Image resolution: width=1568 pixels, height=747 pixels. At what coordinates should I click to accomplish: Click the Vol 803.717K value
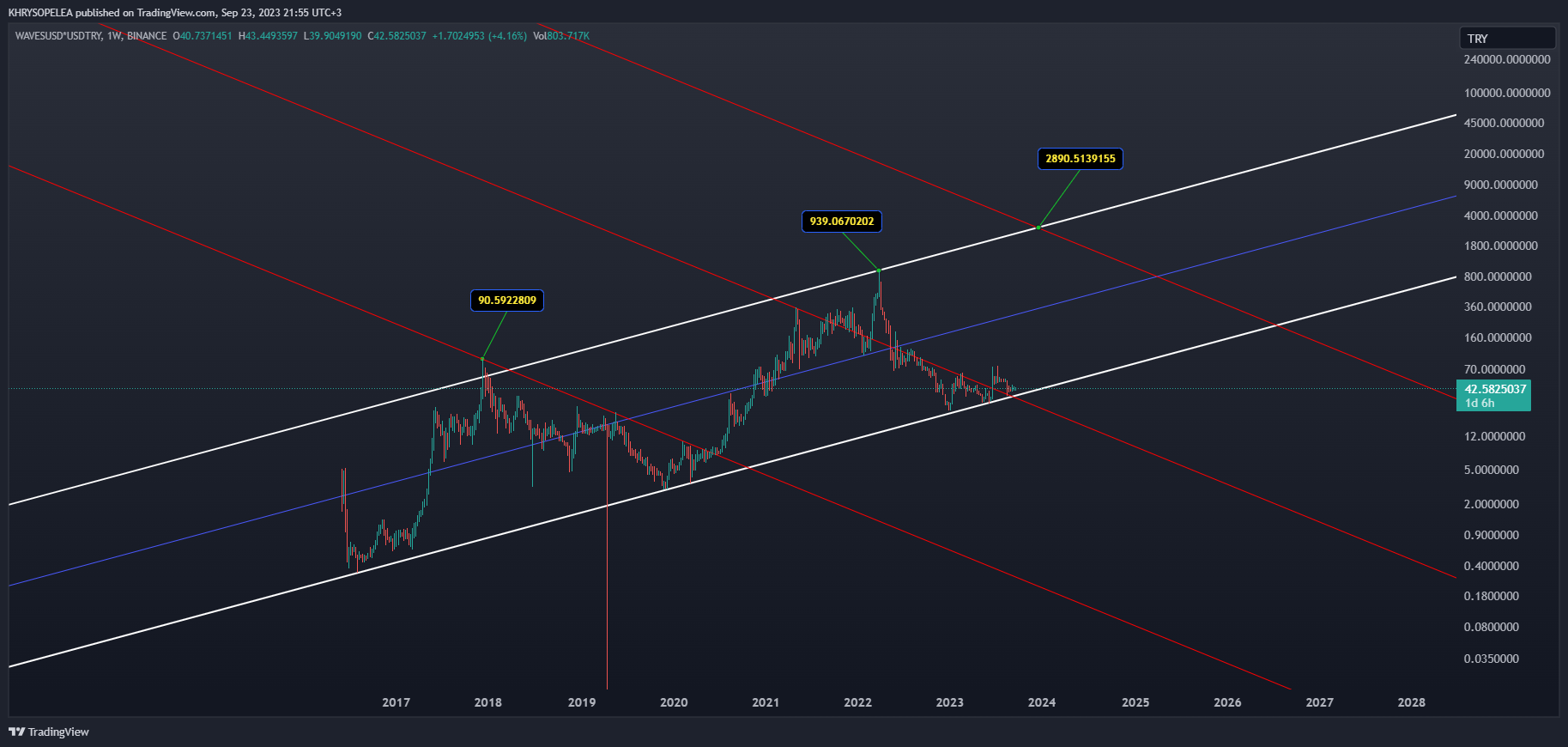(x=561, y=36)
